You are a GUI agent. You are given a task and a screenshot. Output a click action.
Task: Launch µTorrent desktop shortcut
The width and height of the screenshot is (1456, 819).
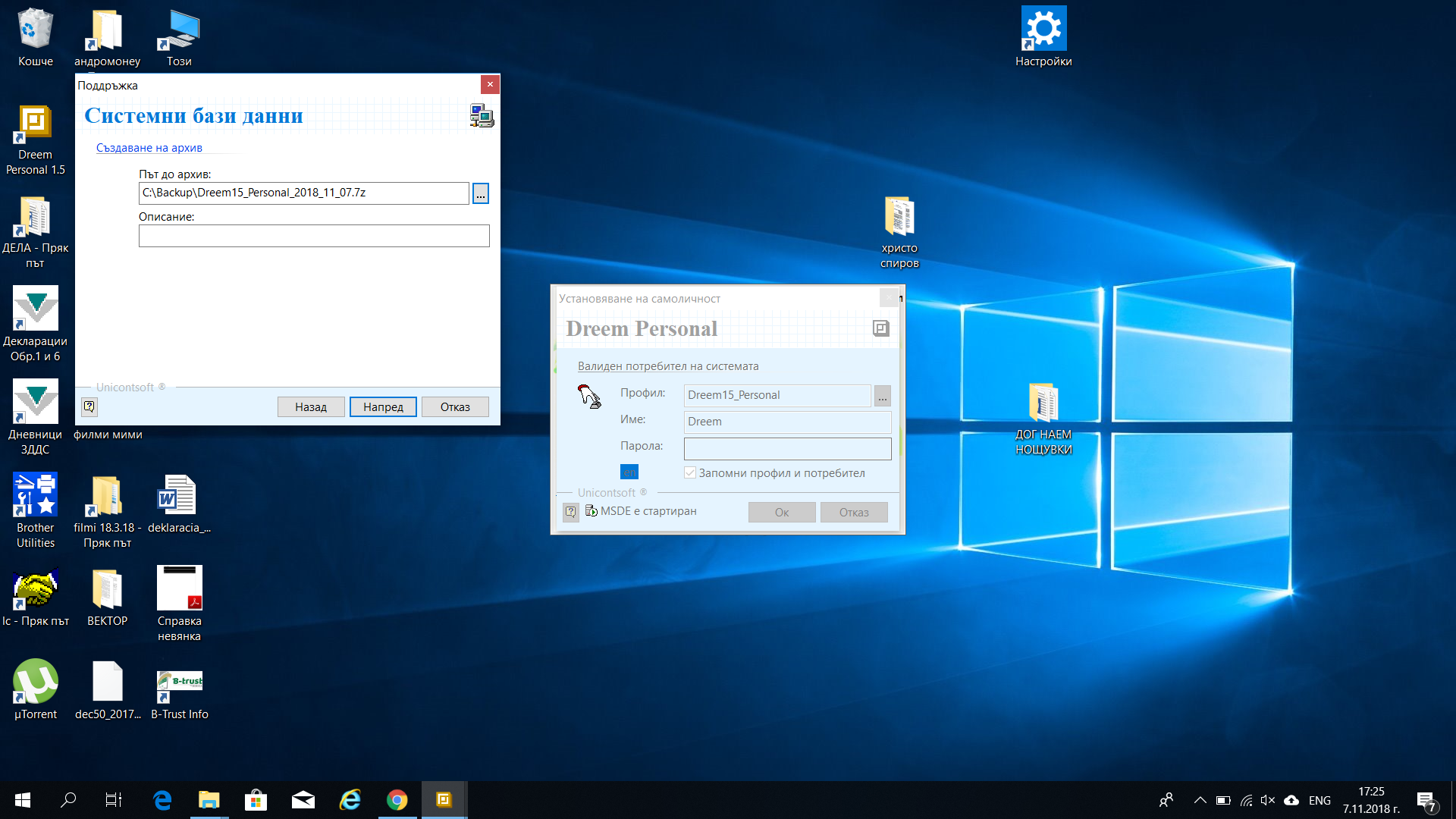35,690
